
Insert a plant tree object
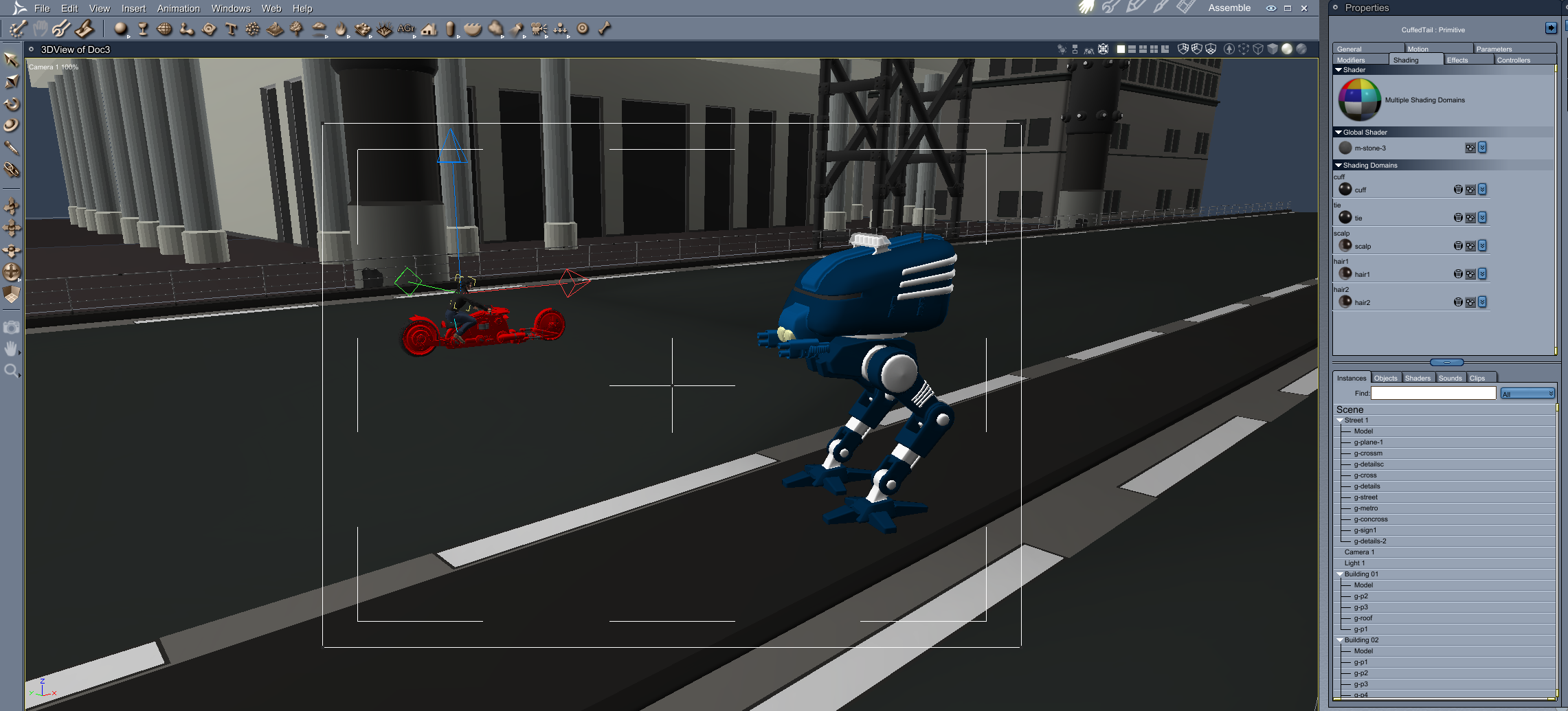pos(297,29)
